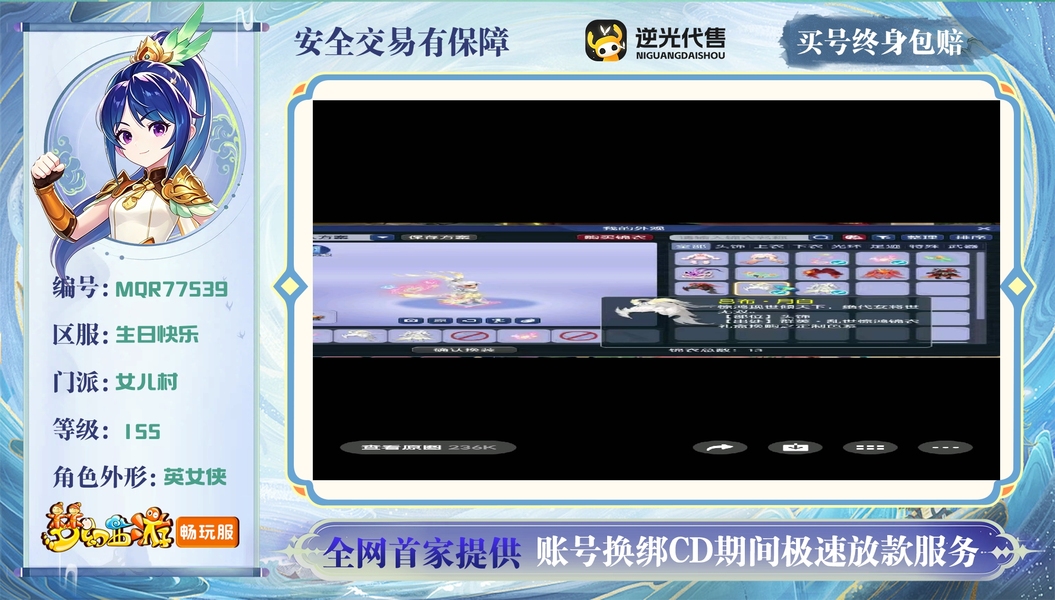This screenshot has width=1055, height=600.
Task: Select the third red item in second row
Action: [x=822, y=274]
